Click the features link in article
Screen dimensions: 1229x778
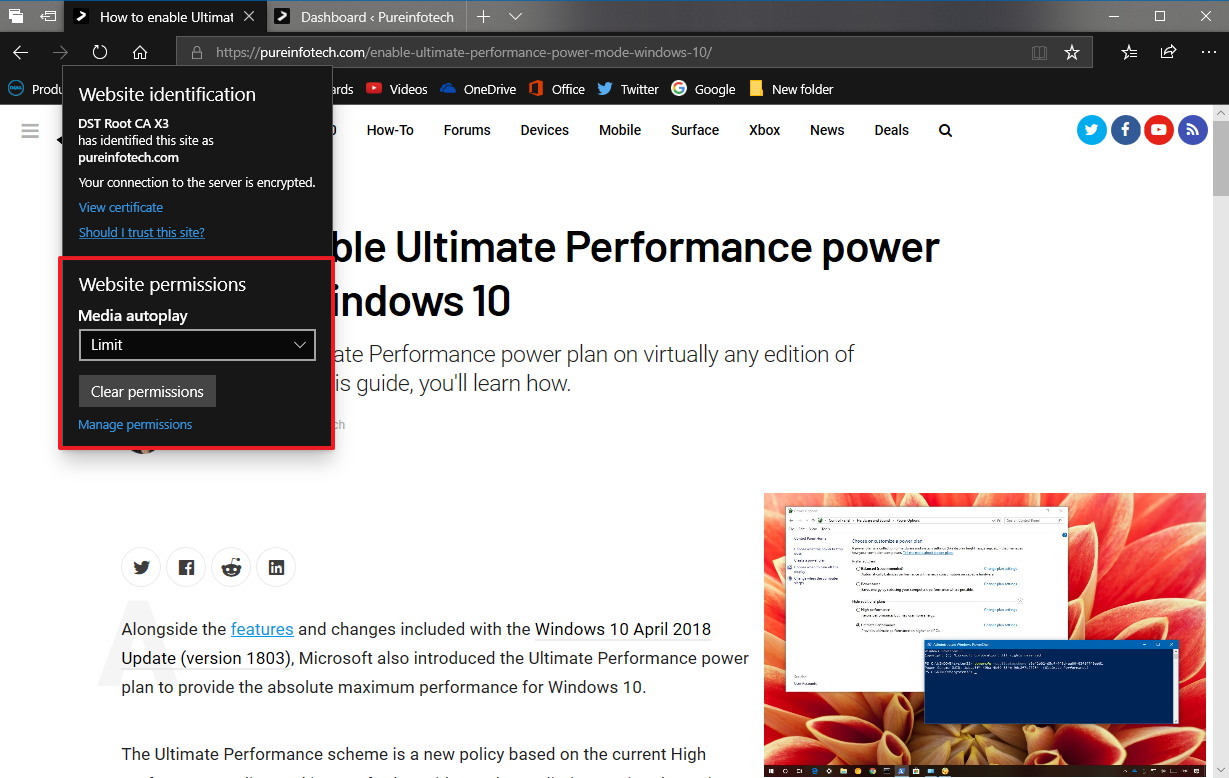[x=262, y=629]
